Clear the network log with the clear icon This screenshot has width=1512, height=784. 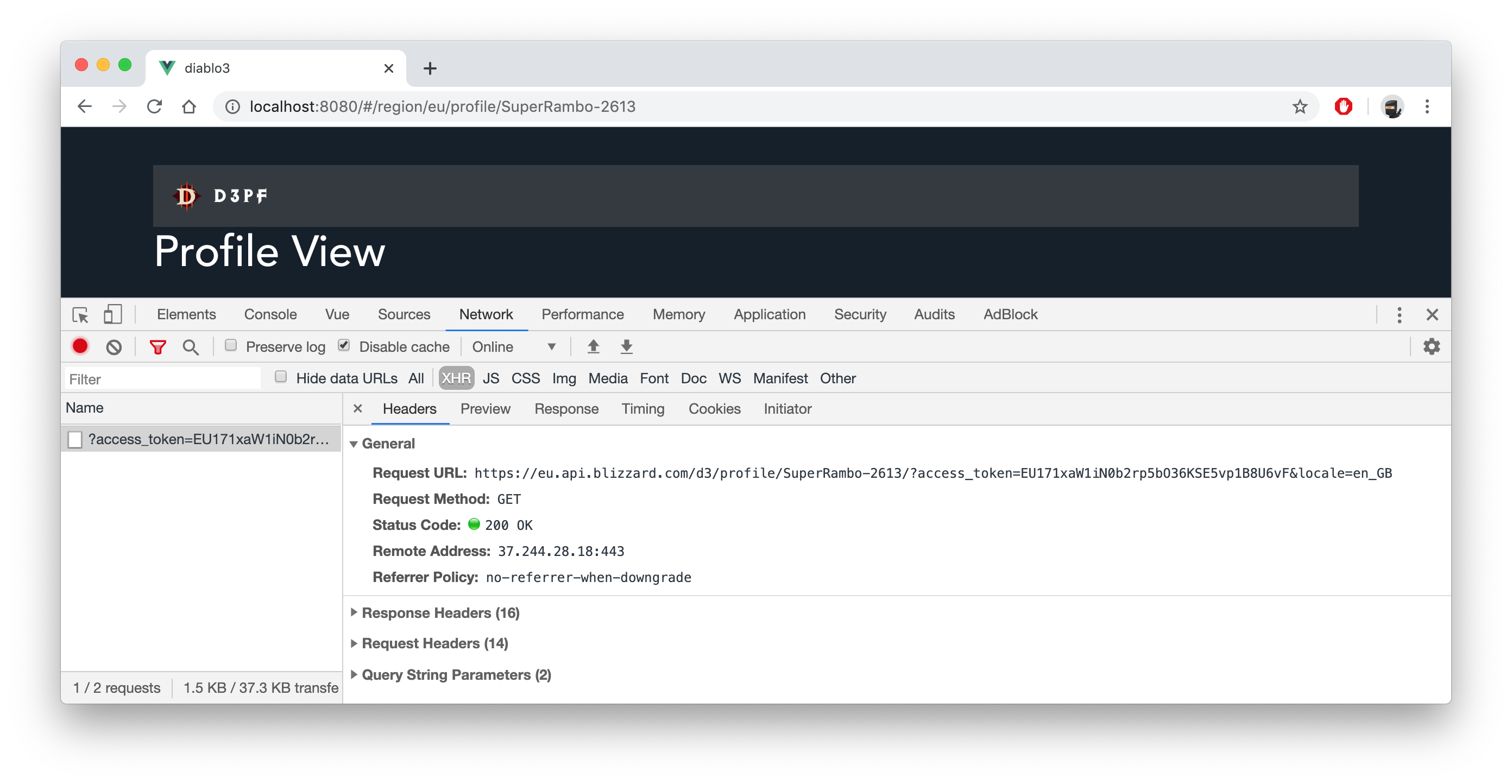tap(114, 347)
